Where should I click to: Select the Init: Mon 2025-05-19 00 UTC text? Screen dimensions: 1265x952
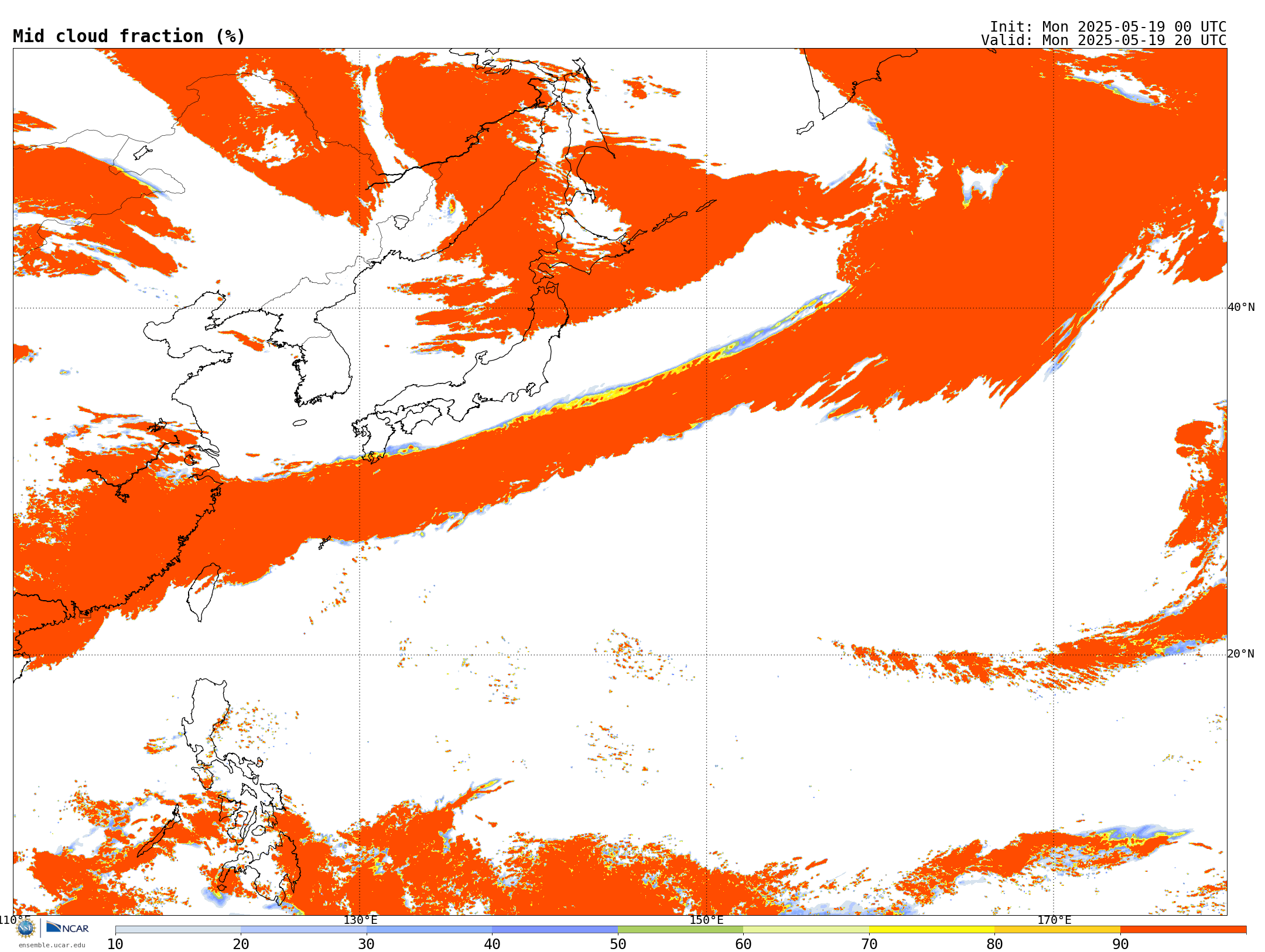[1107, 27]
